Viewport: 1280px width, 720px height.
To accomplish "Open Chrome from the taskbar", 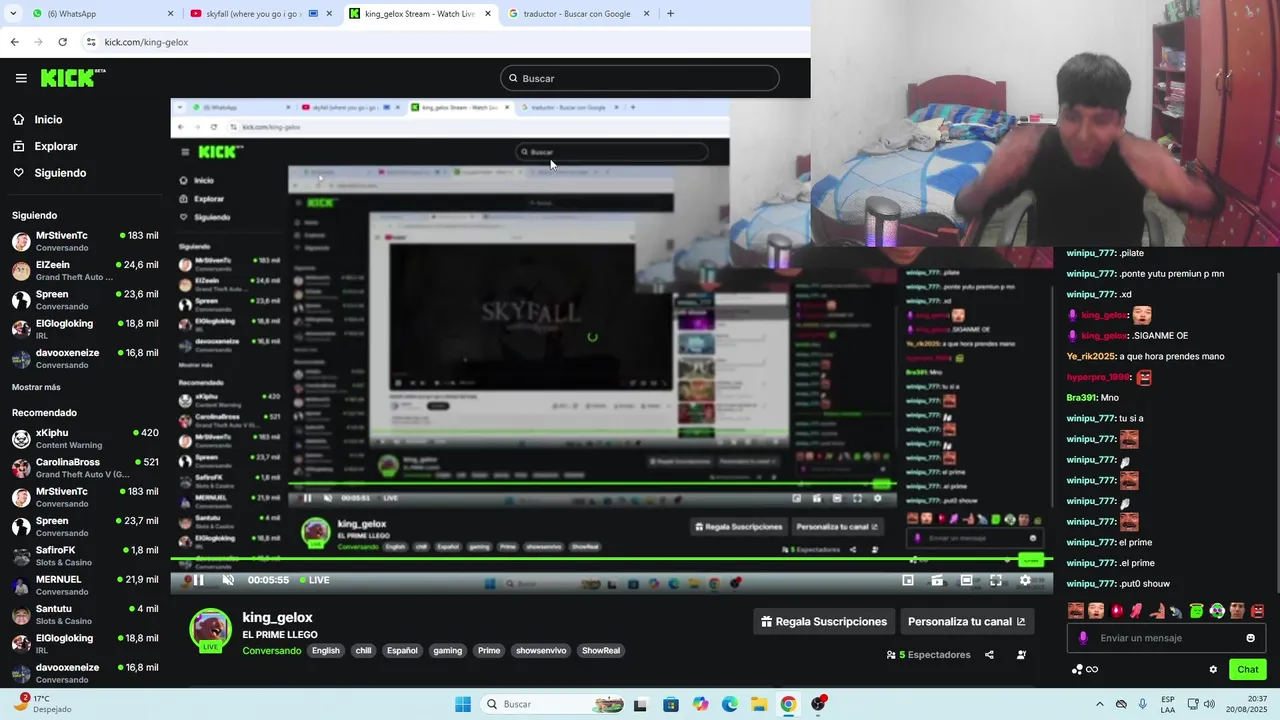I will [x=788, y=704].
